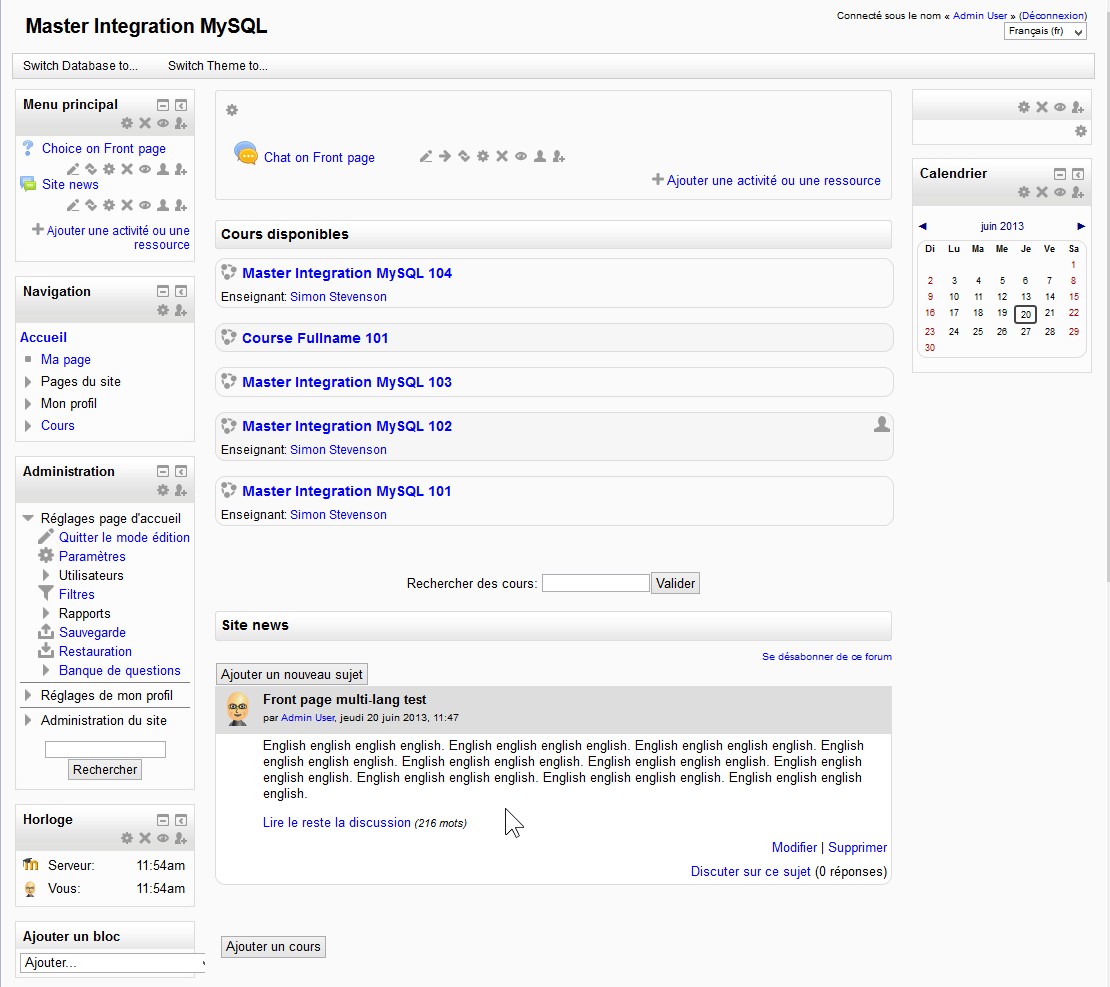The image size is (1110, 987).
Task: Click the search field above the Rechercher button
Action: pyautogui.click(x=105, y=749)
